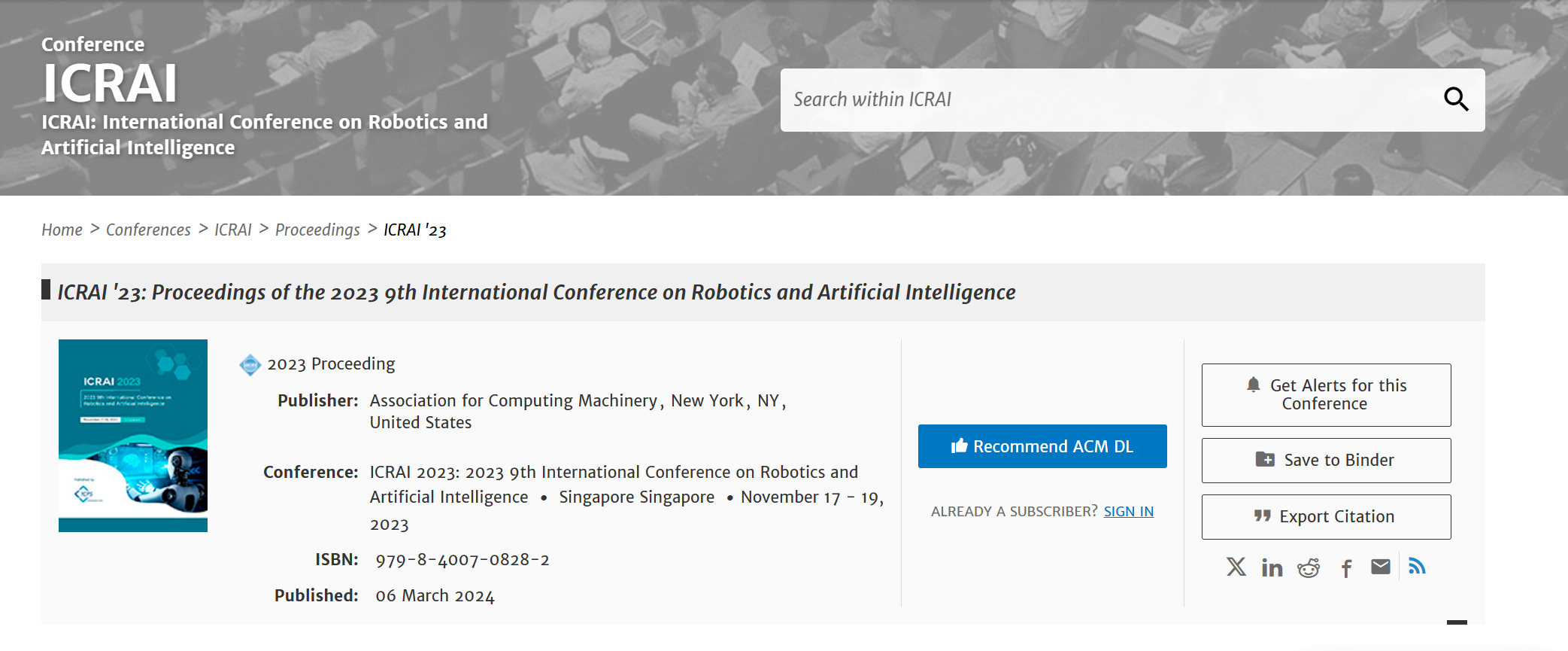Share on Reddit icon

(1309, 567)
